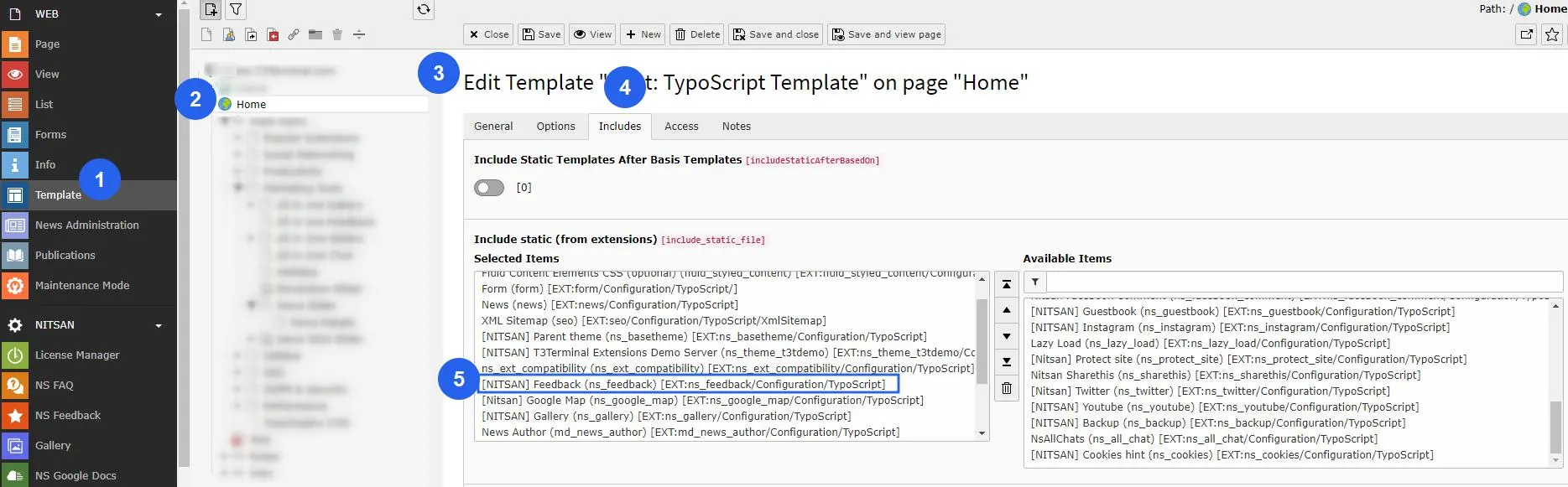Move selected item up one position

click(x=1007, y=310)
